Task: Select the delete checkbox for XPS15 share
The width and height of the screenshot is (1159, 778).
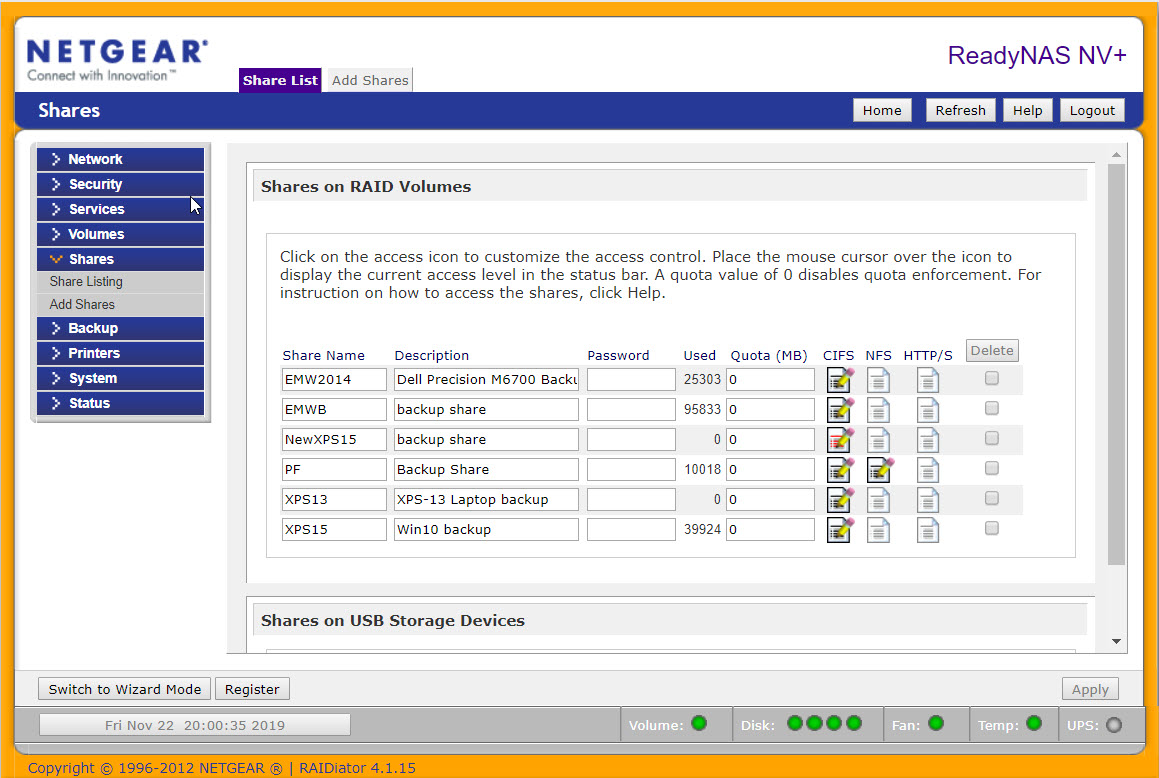Action: coord(991,528)
